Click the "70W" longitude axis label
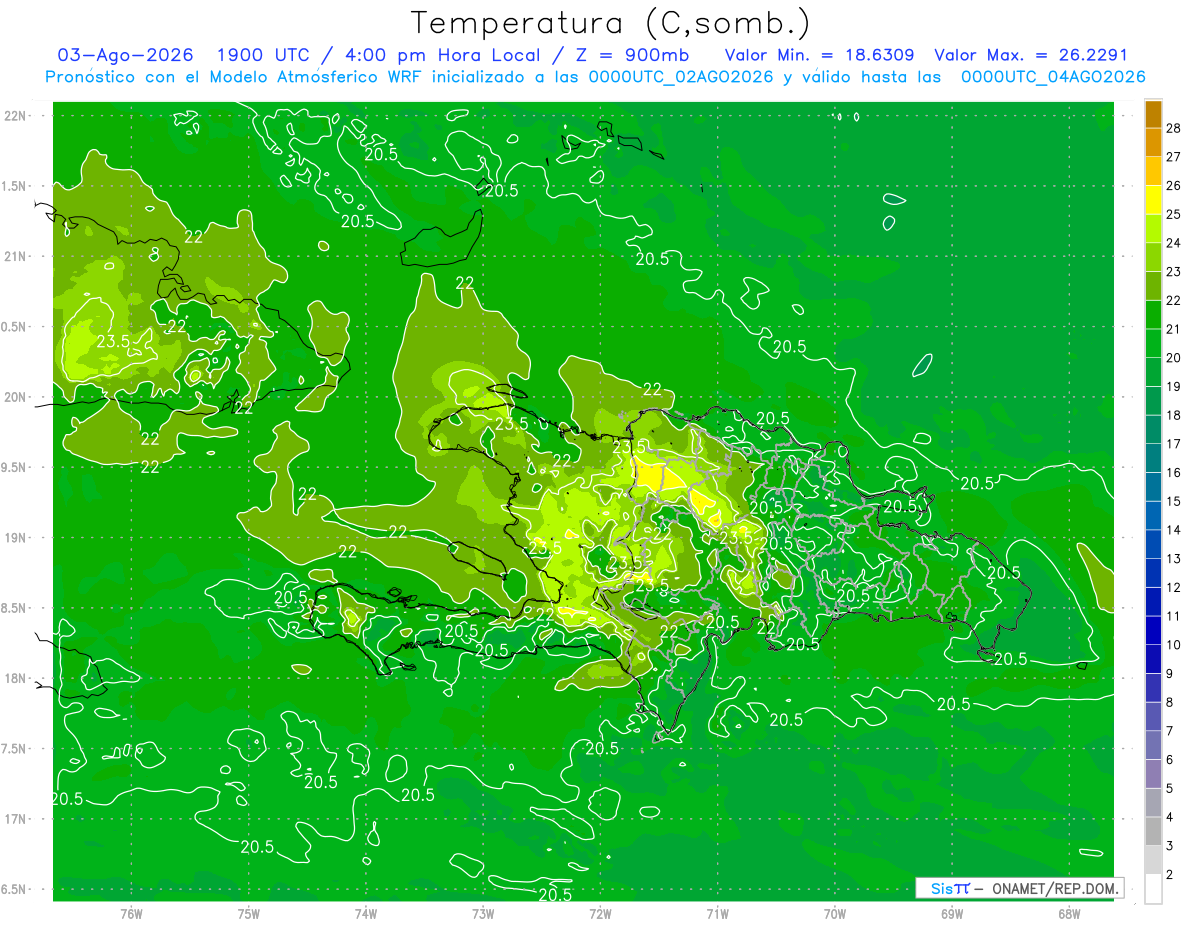 [x=835, y=914]
